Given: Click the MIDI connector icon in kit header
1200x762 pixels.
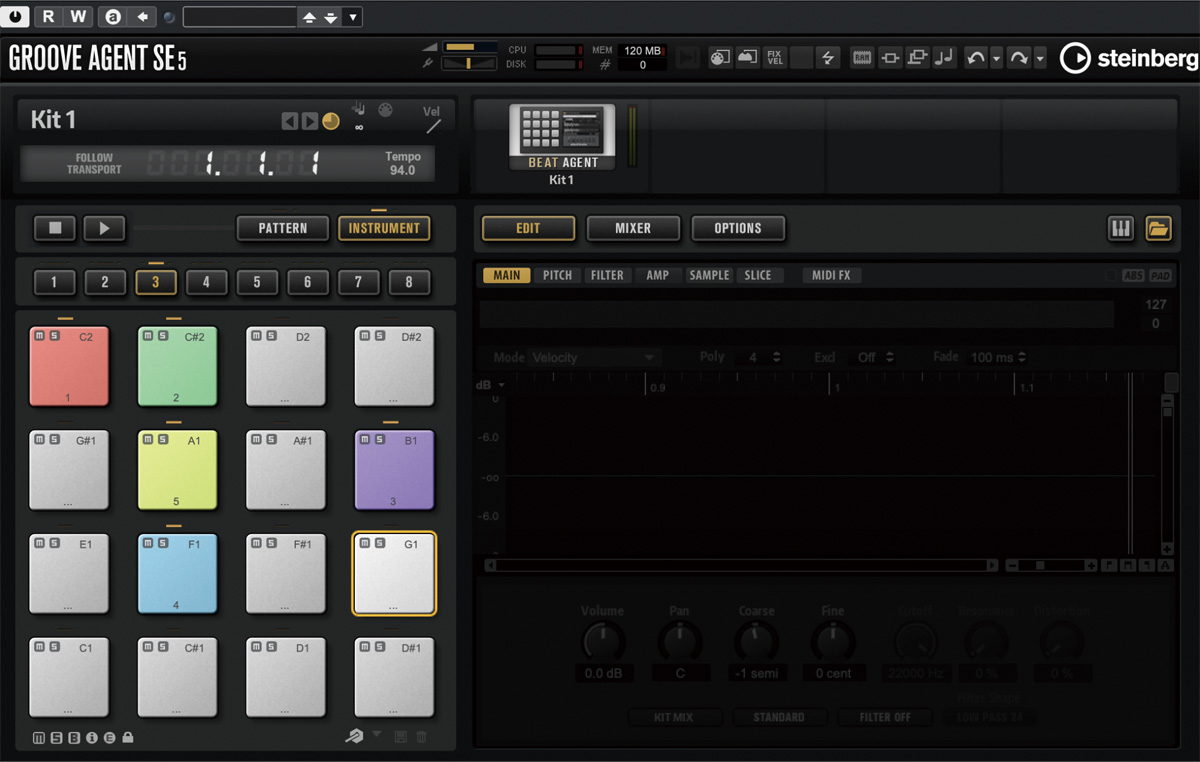Looking at the screenshot, I should [x=385, y=110].
